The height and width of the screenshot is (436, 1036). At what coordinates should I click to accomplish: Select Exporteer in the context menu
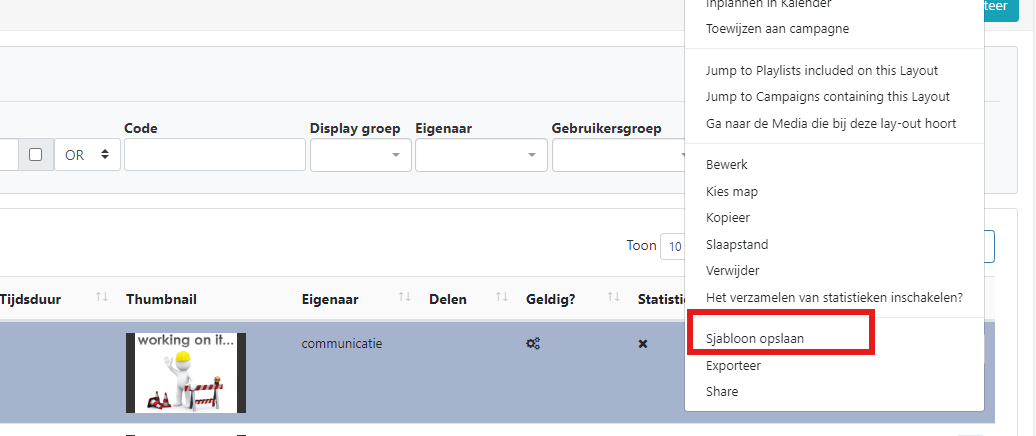(733, 366)
